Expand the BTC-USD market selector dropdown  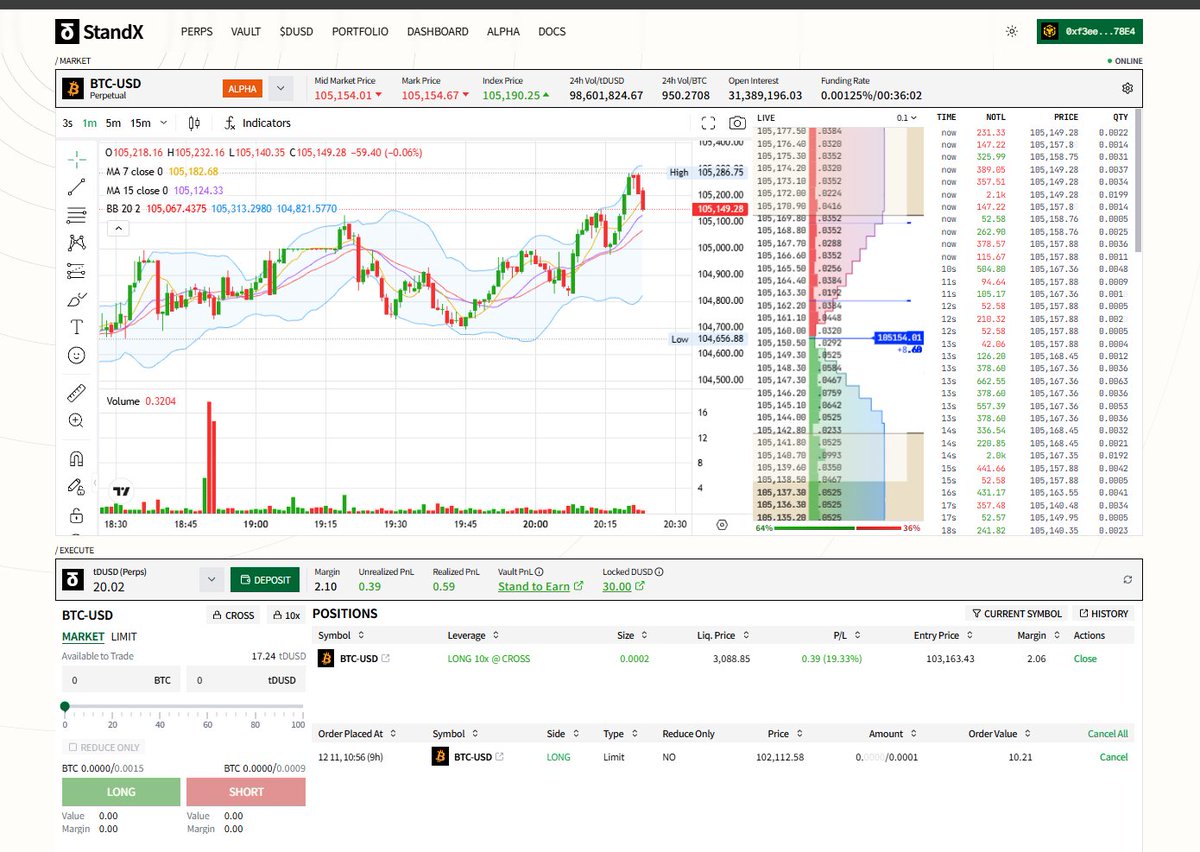click(x=281, y=88)
